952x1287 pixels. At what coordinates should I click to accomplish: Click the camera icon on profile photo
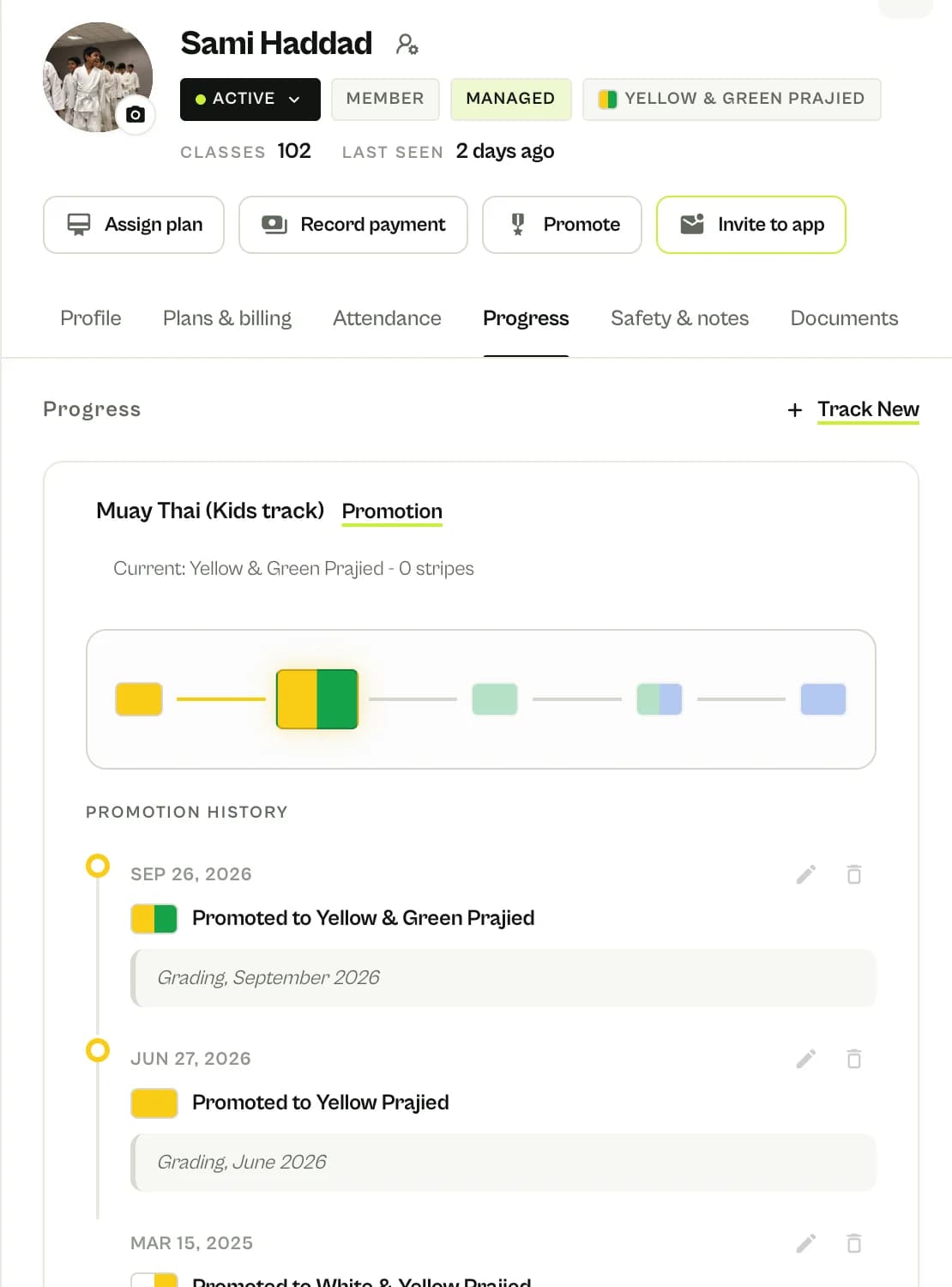click(x=136, y=114)
